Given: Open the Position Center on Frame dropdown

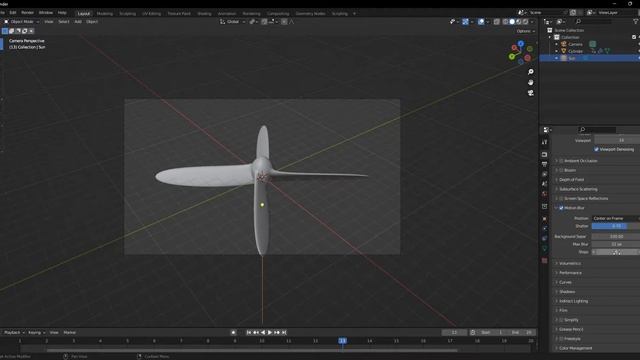Looking at the screenshot, I should tap(616, 218).
